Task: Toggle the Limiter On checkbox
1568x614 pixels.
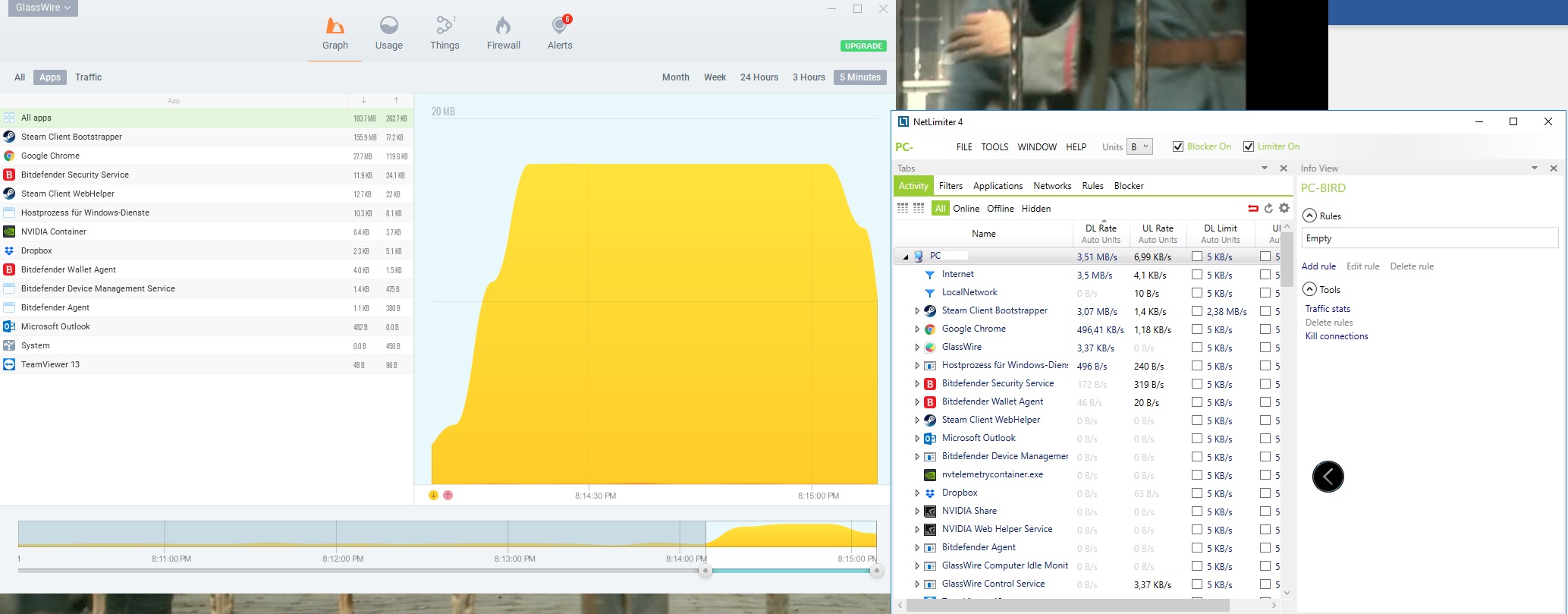Action: point(1249,146)
